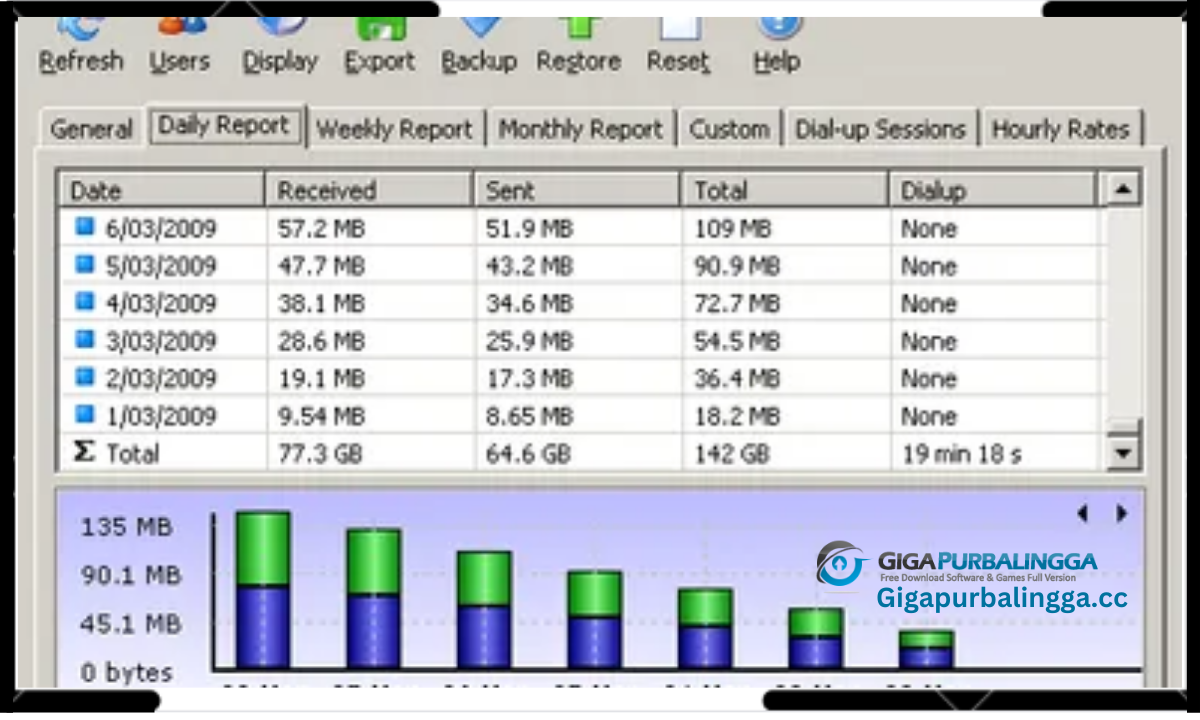This screenshot has height=720, width=1200.
Task: Click the 64.6 GB total sent value
Action: coord(528,454)
